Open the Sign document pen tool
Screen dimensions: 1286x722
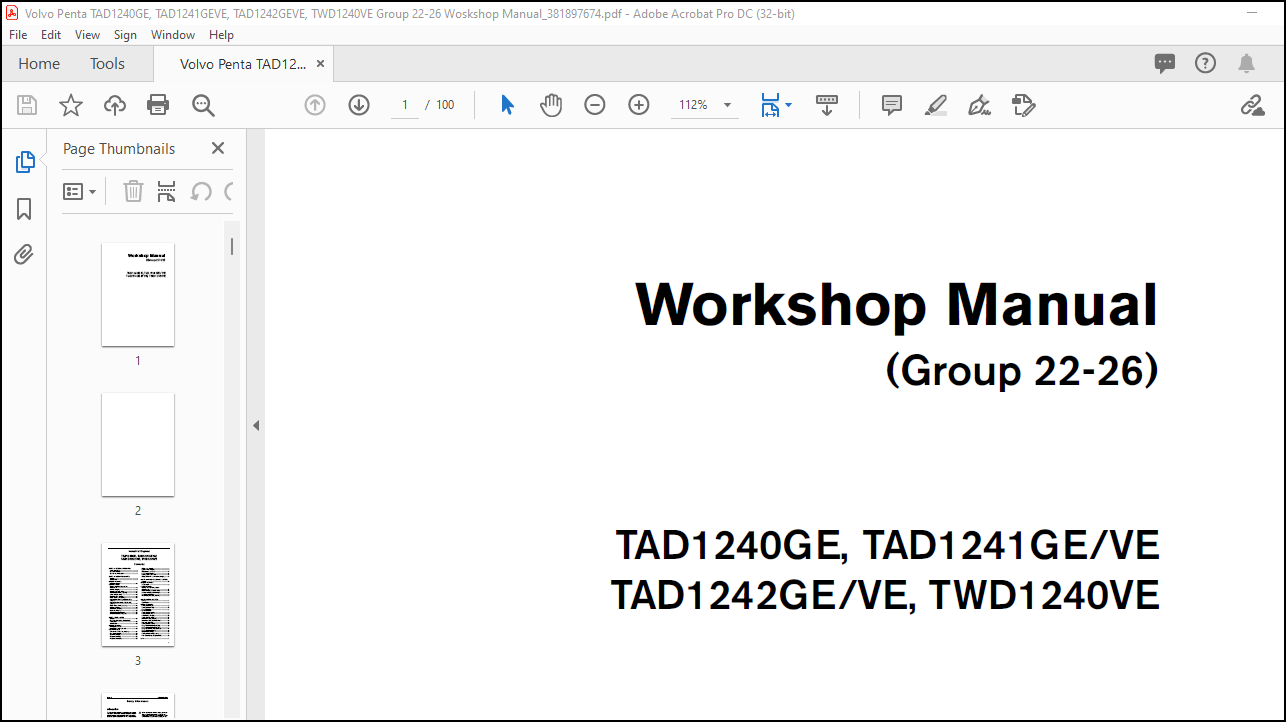(979, 105)
